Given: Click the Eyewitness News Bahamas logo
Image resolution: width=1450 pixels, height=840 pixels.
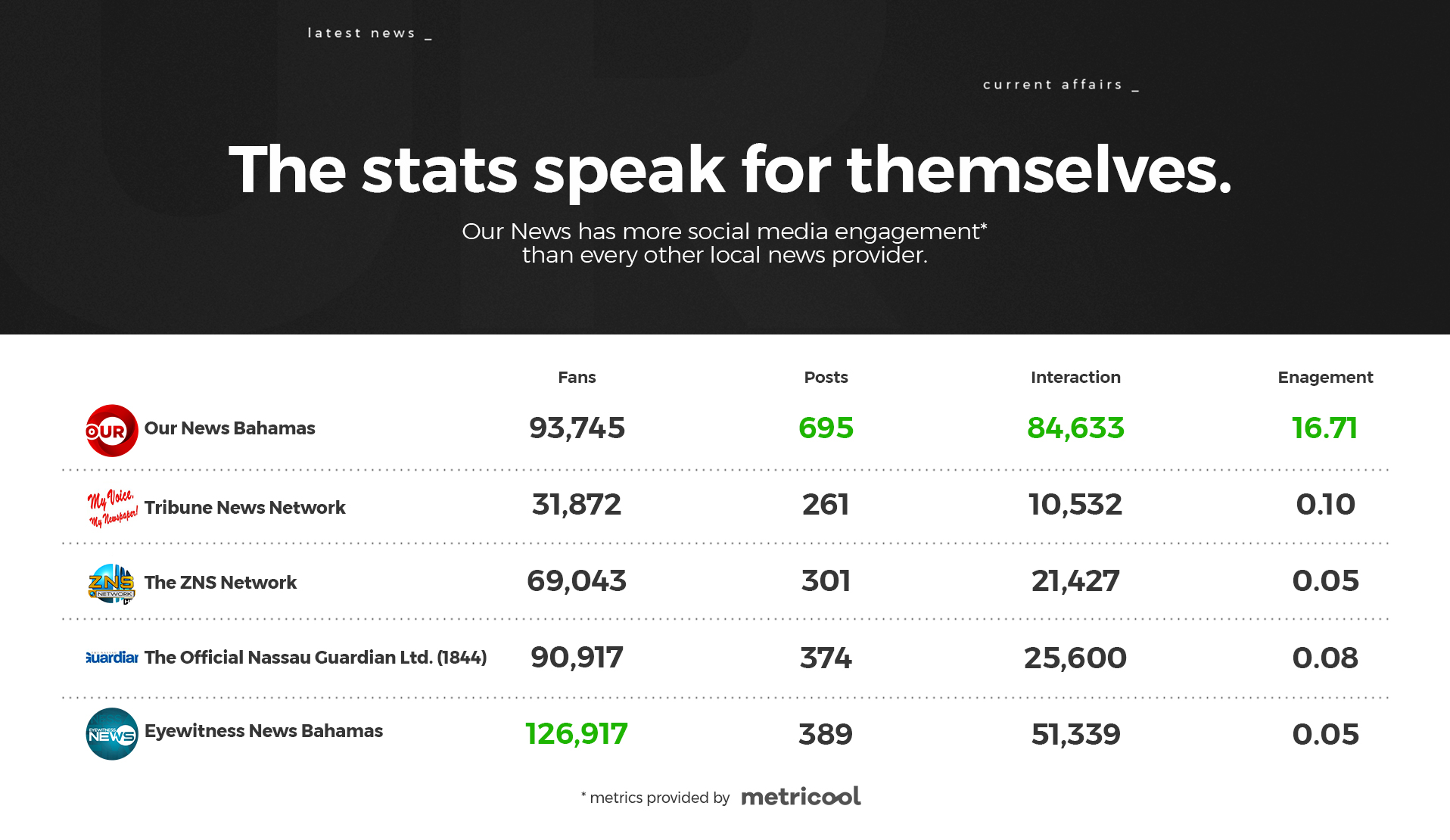Looking at the screenshot, I should click(111, 734).
